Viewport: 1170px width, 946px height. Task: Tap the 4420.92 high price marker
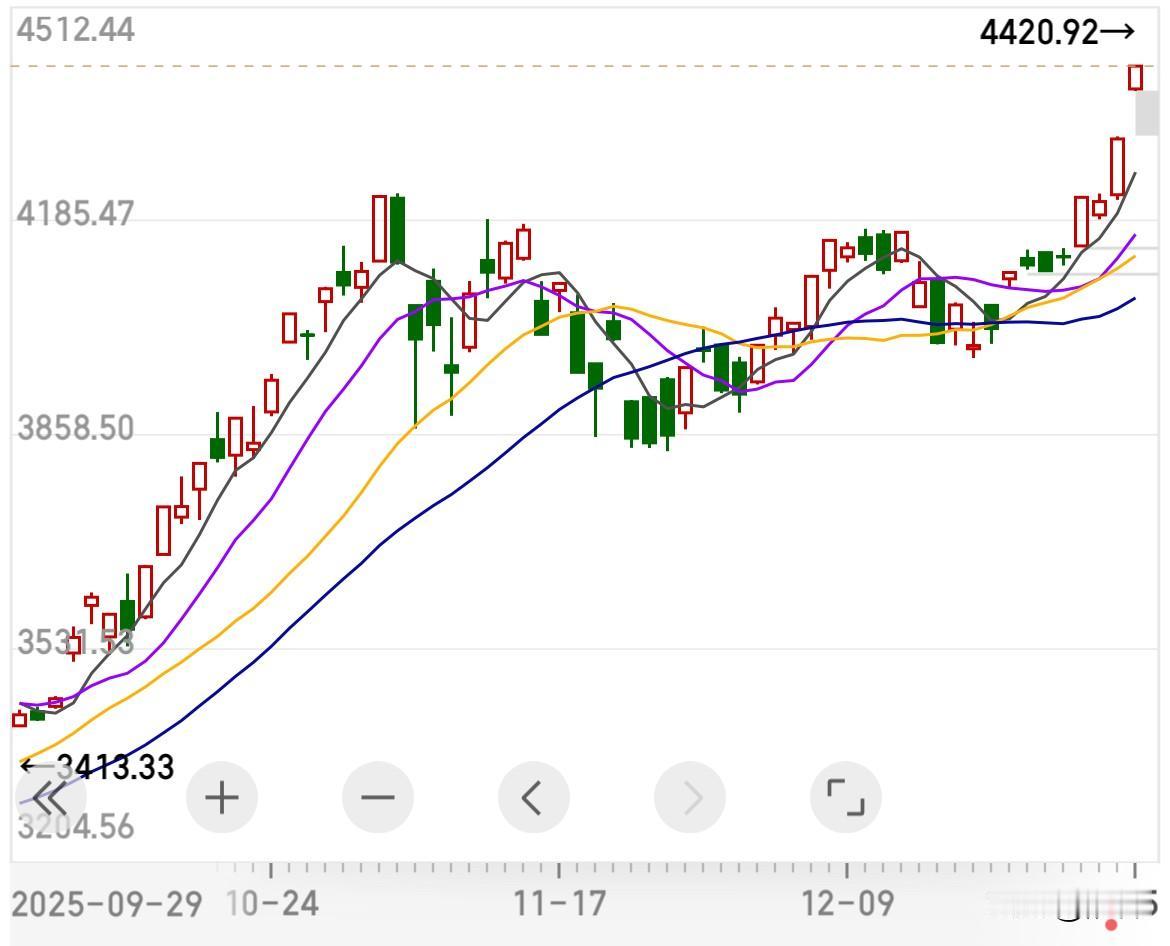coord(1057,32)
